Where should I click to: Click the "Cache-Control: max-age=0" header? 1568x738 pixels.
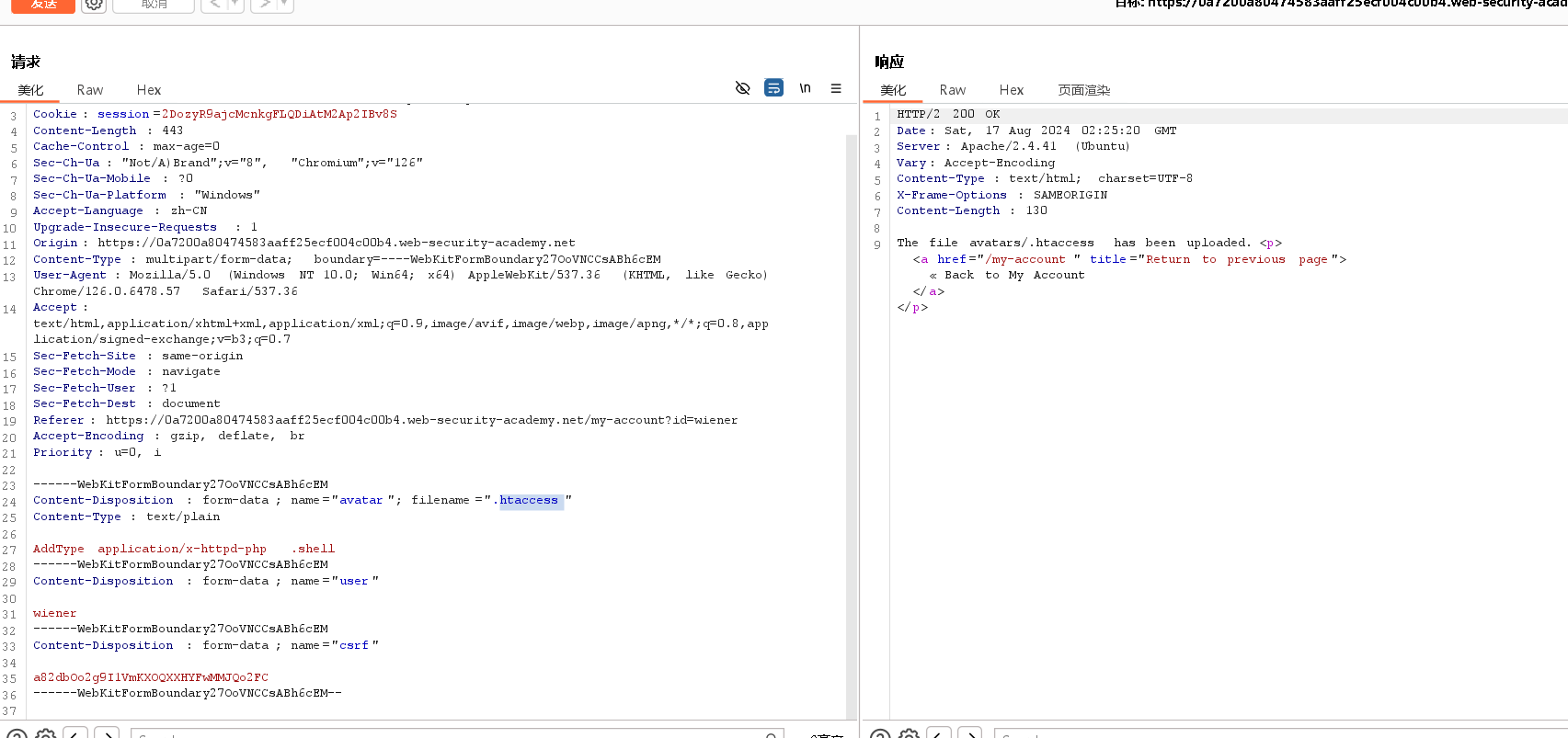126,146
